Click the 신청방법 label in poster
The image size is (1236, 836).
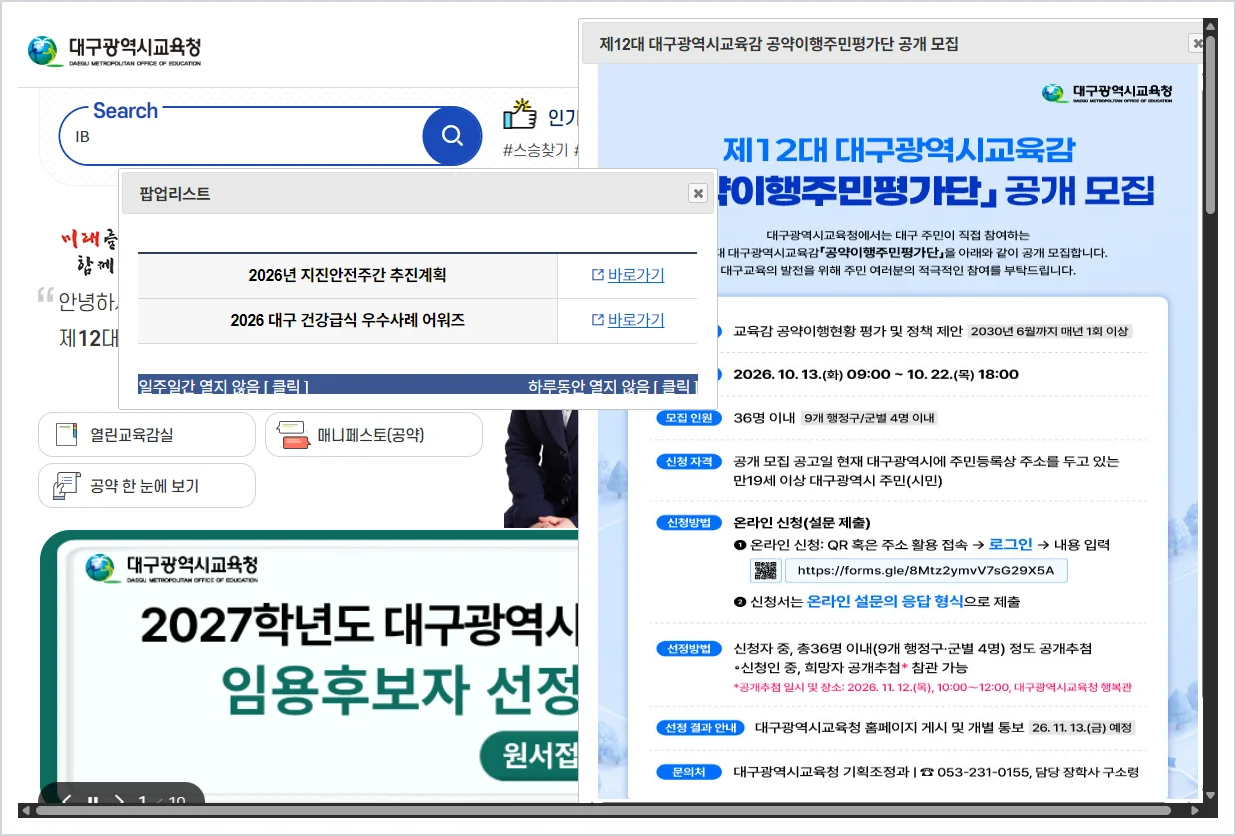[688, 523]
